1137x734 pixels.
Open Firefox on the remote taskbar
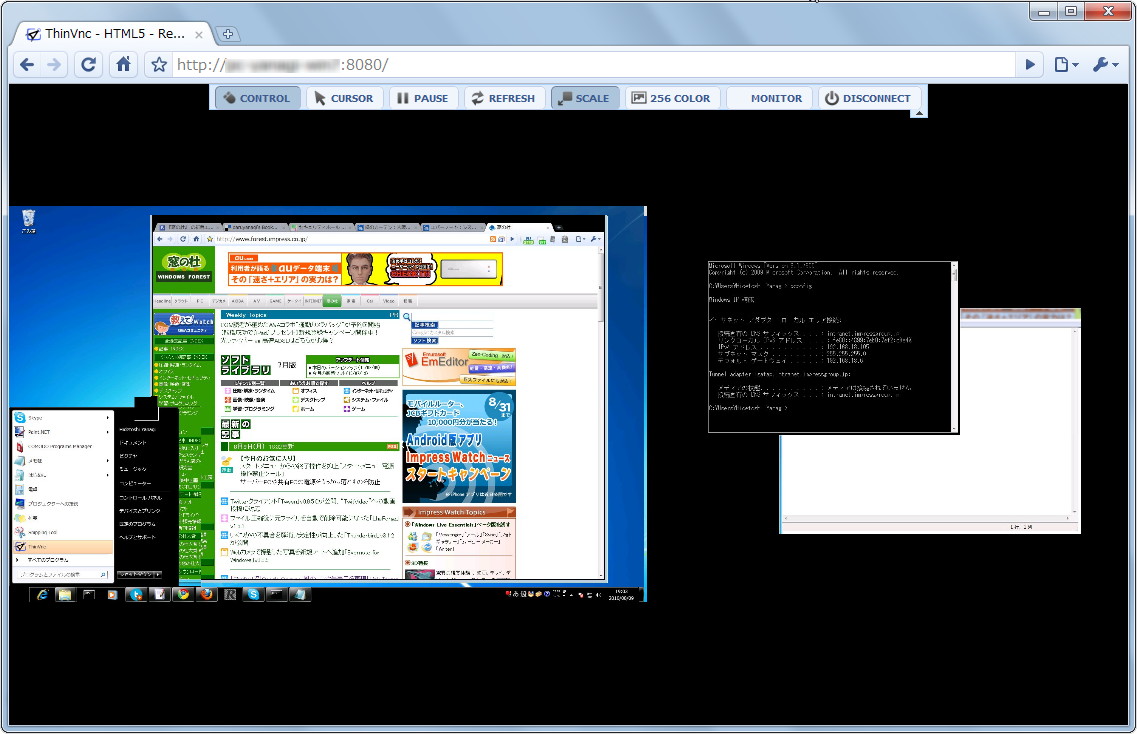pyautogui.click(x=207, y=595)
